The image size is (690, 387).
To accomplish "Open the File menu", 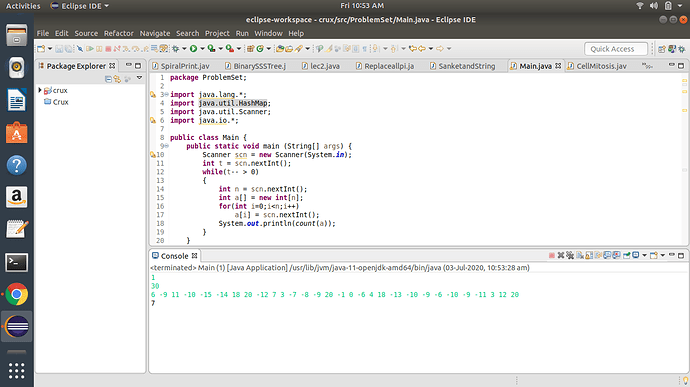I will [43, 33].
